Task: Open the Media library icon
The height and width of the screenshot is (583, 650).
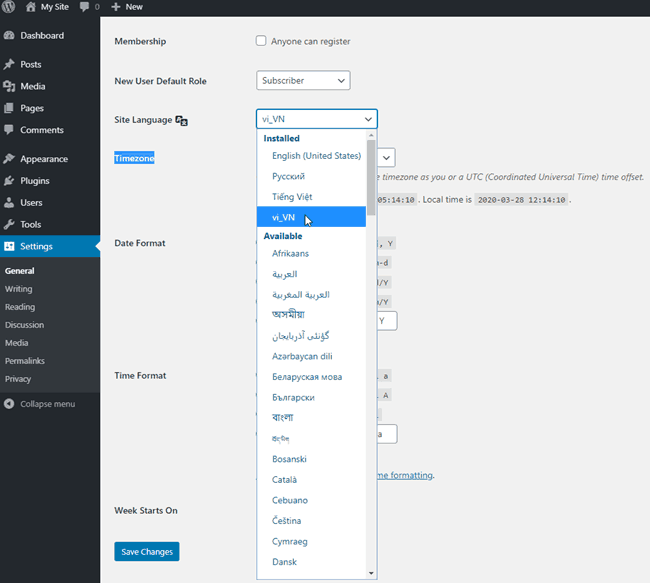Action: point(9,86)
